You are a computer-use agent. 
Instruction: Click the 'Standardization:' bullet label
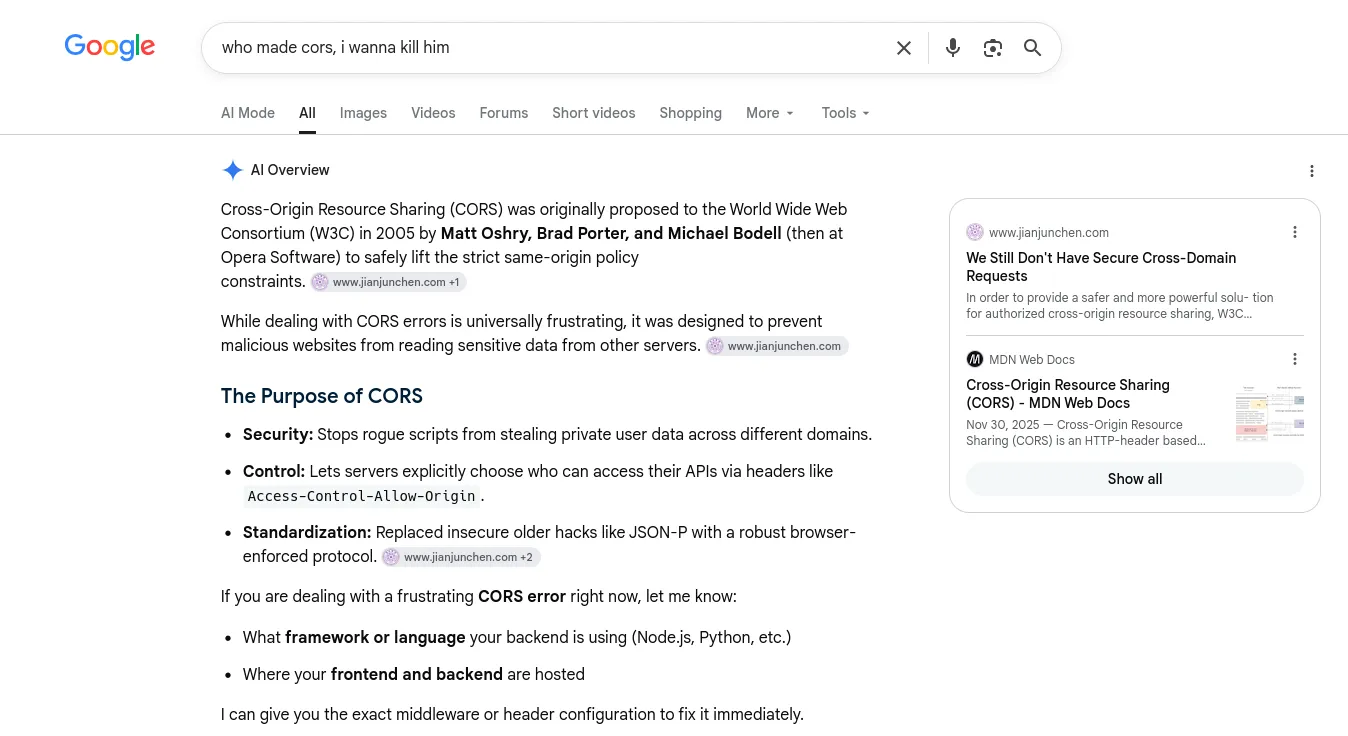tap(307, 532)
